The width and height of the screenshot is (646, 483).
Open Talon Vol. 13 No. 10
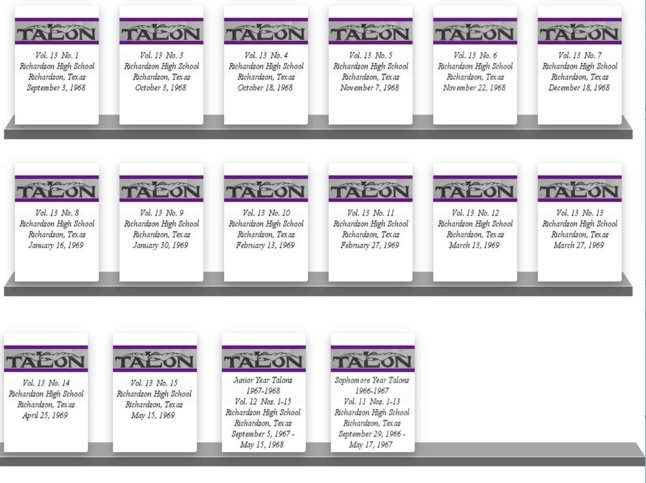[266, 229]
